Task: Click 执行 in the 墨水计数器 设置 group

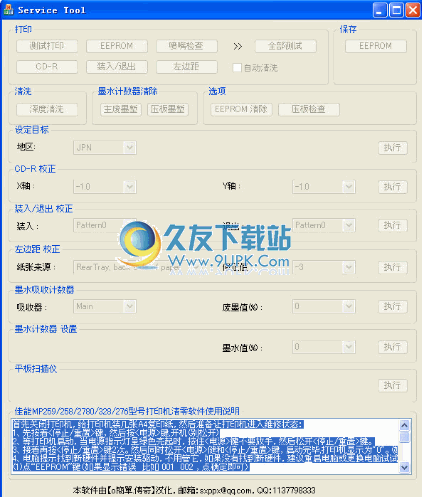Action: pos(393,347)
